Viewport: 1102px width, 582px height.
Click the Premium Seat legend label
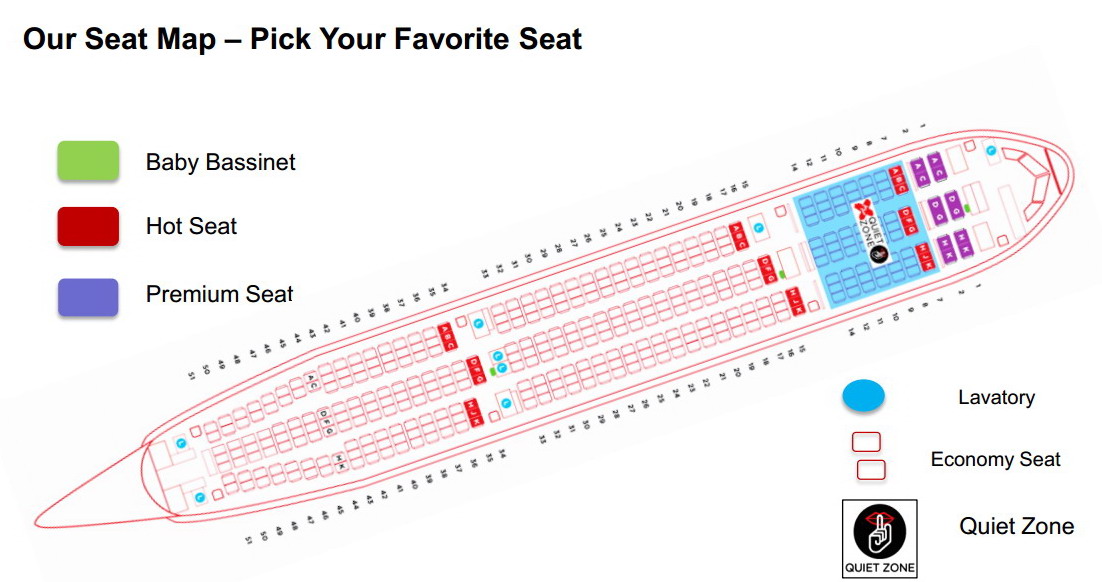[219, 294]
